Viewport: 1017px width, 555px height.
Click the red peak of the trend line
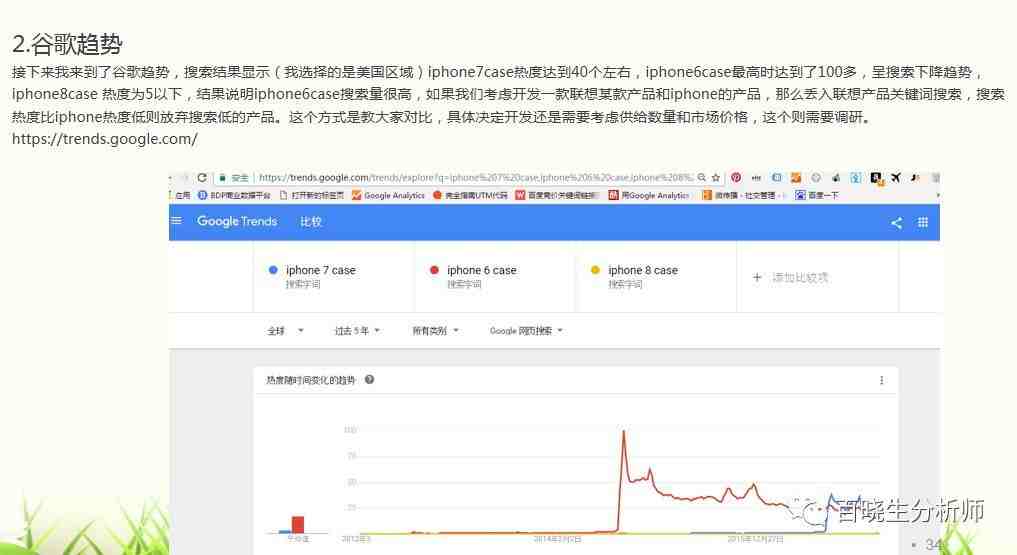(623, 433)
